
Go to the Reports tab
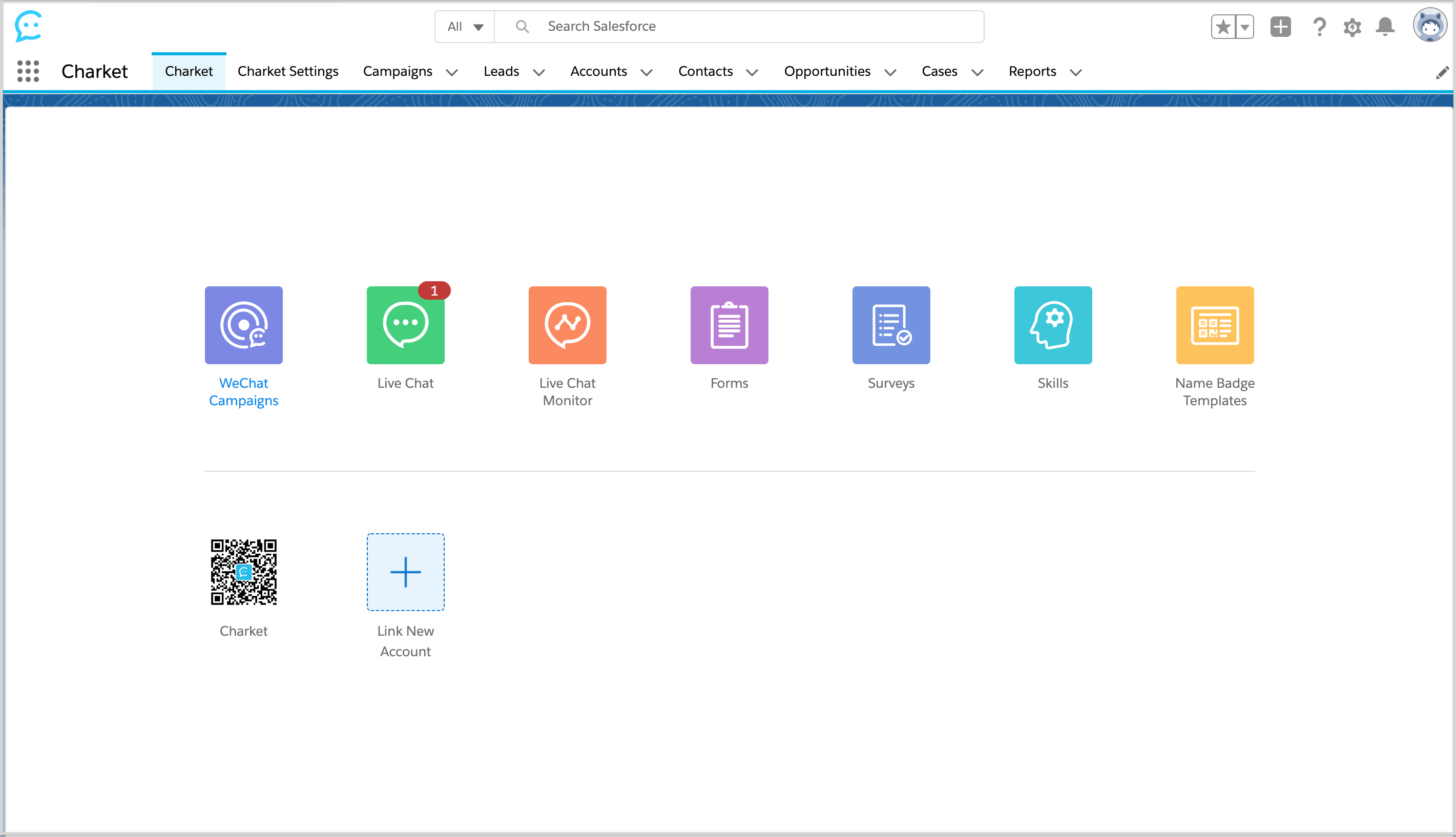coord(1032,71)
